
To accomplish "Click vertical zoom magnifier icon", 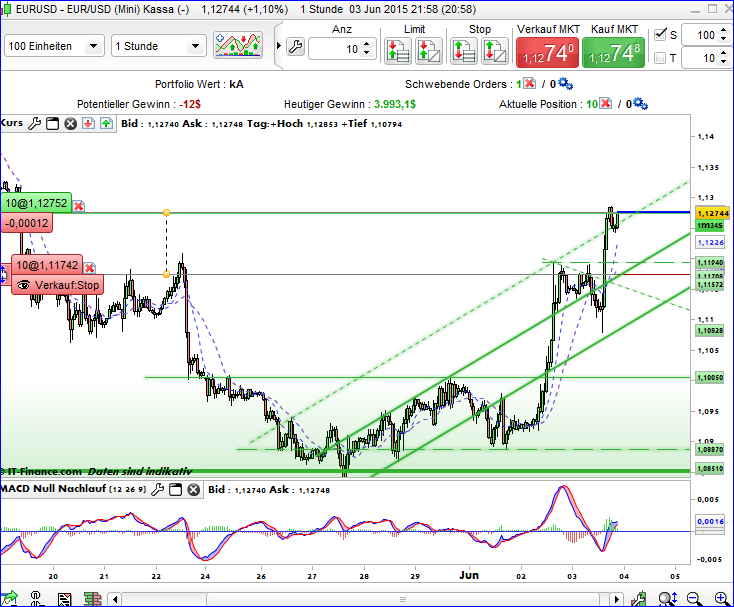I will tap(667, 599).
